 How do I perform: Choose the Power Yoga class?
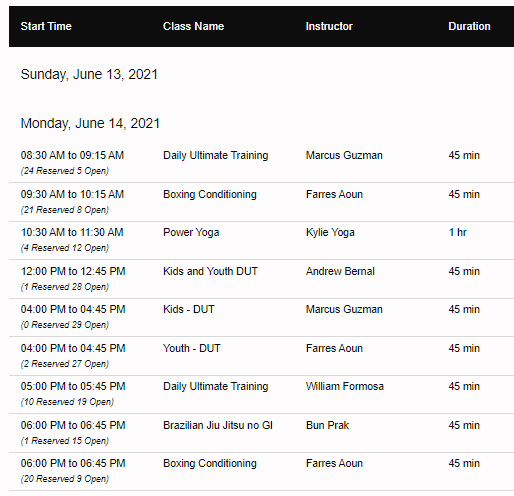point(191,232)
